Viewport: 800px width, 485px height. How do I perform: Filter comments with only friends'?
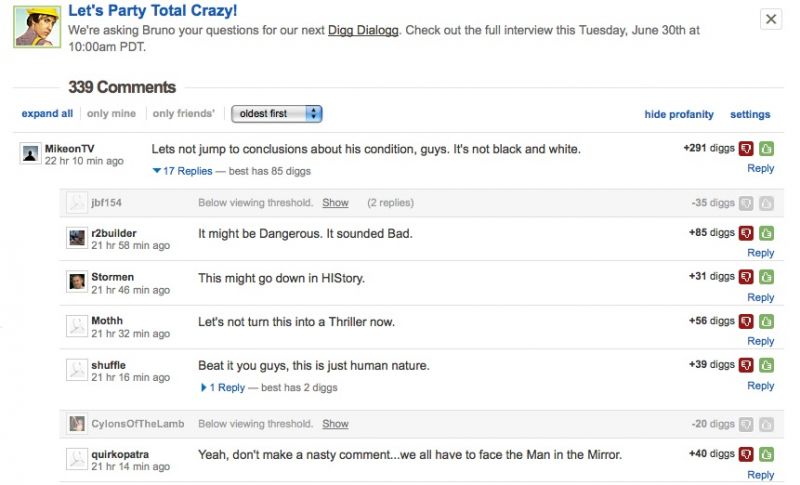[184, 114]
